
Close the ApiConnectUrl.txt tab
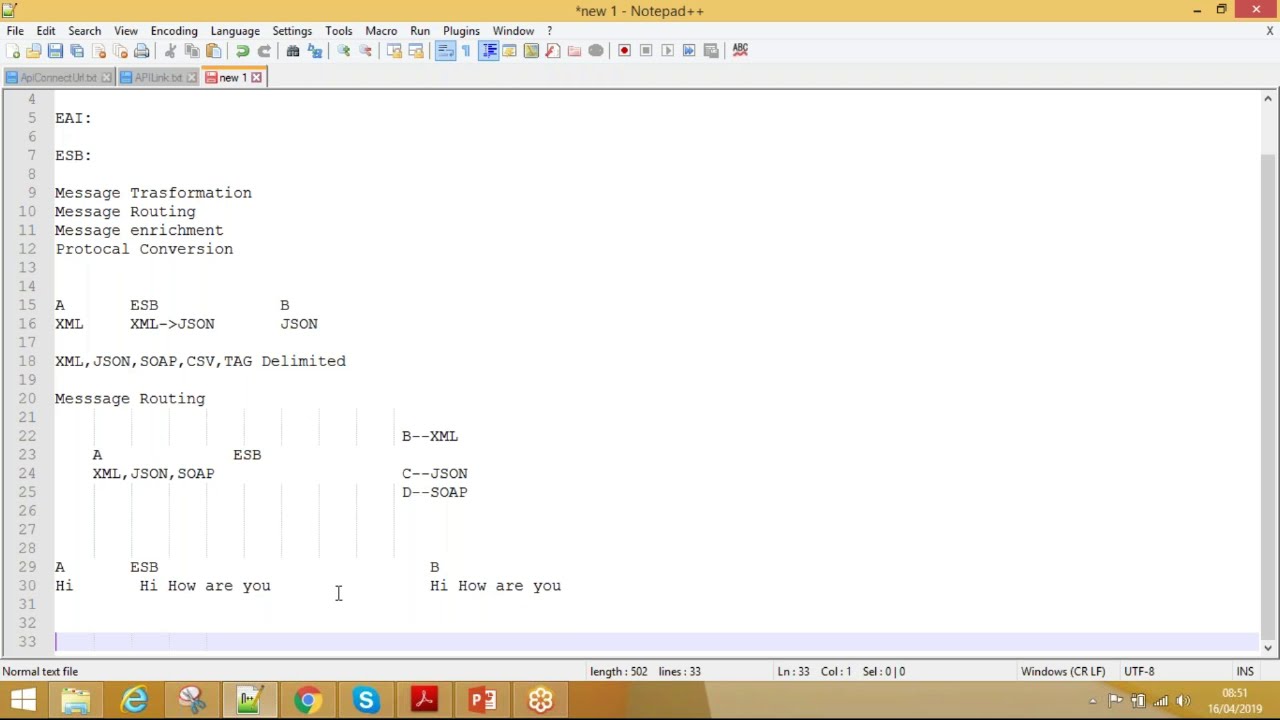106,77
